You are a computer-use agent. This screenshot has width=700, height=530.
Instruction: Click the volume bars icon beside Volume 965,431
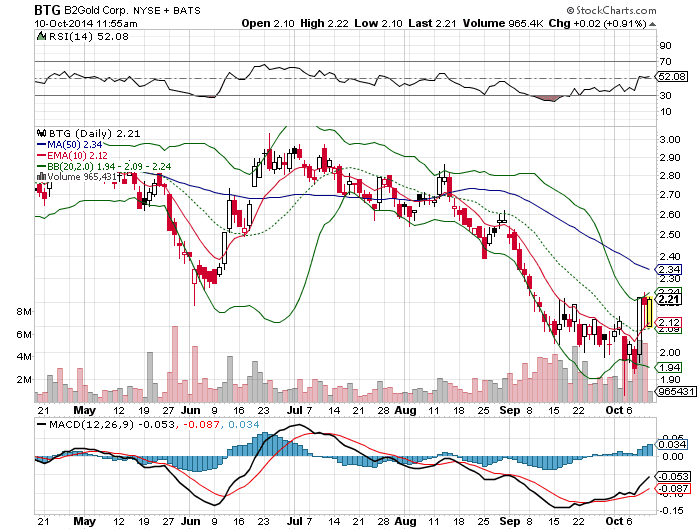[41, 177]
